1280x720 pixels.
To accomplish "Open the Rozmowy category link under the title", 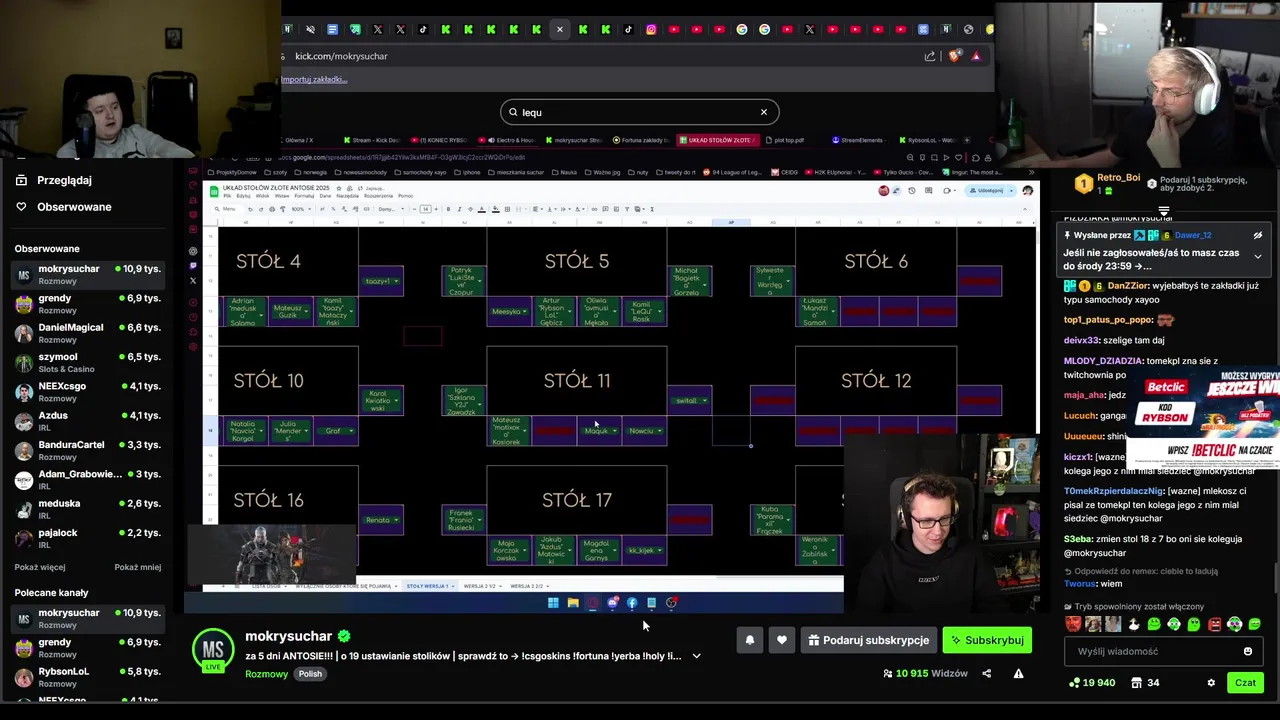I will [x=266, y=674].
